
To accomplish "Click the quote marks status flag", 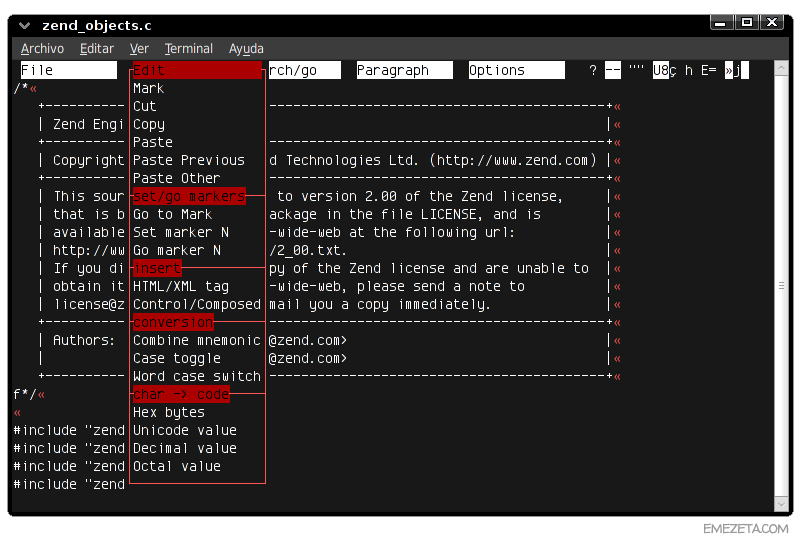I will [636, 68].
